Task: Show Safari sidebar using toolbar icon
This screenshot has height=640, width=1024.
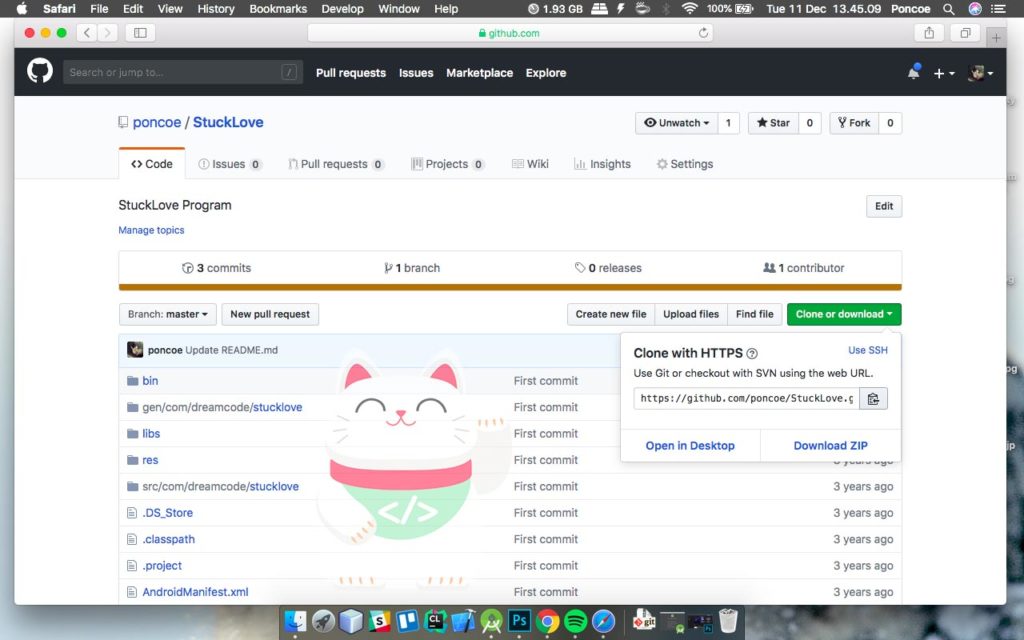Action: click(139, 33)
